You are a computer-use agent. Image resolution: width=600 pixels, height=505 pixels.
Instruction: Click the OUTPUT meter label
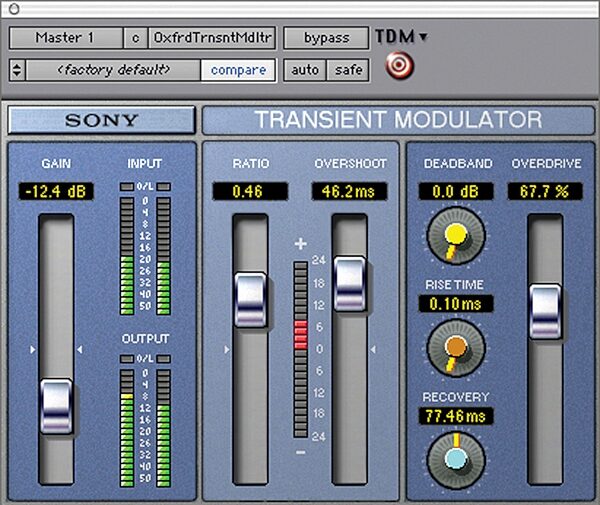tap(145, 339)
